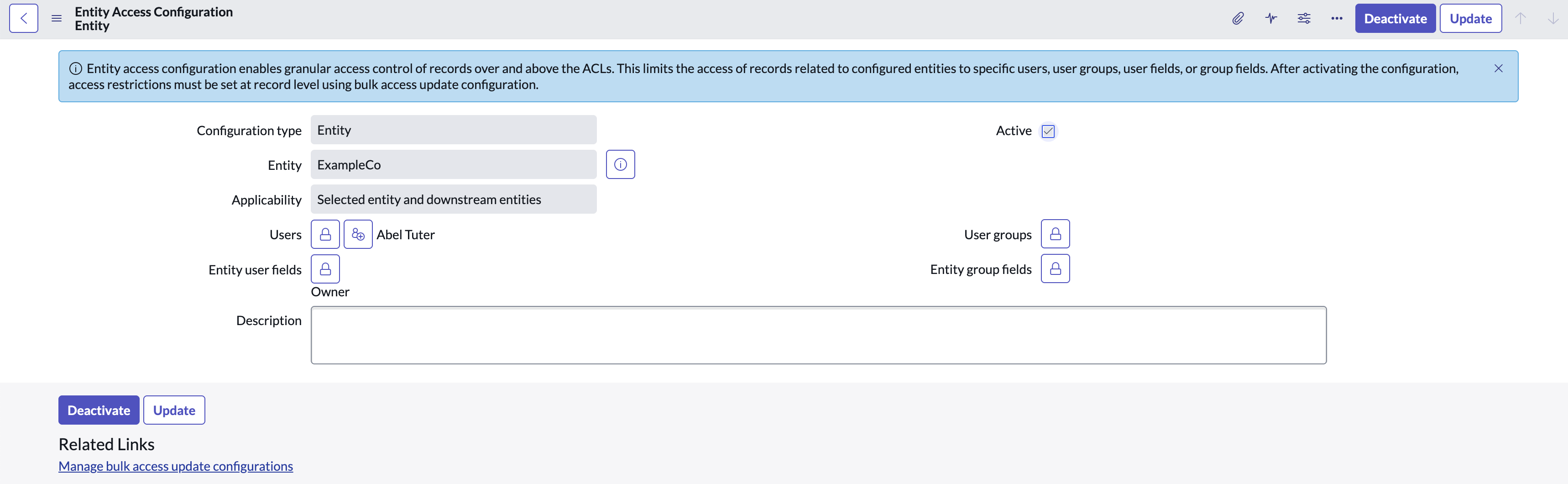Go to next record with down arrow
Viewport: 1568px width, 484px height.
tap(1553, 18)
